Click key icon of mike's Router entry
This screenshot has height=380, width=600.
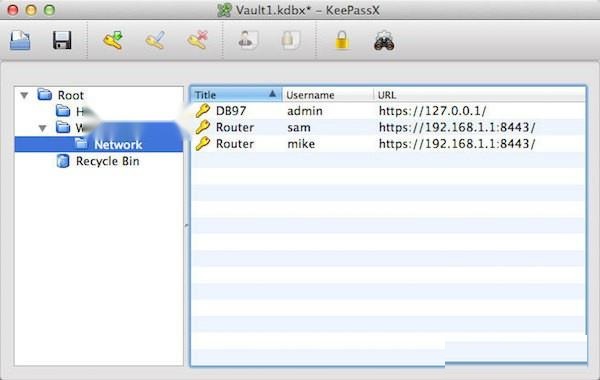tap(203, 144)
